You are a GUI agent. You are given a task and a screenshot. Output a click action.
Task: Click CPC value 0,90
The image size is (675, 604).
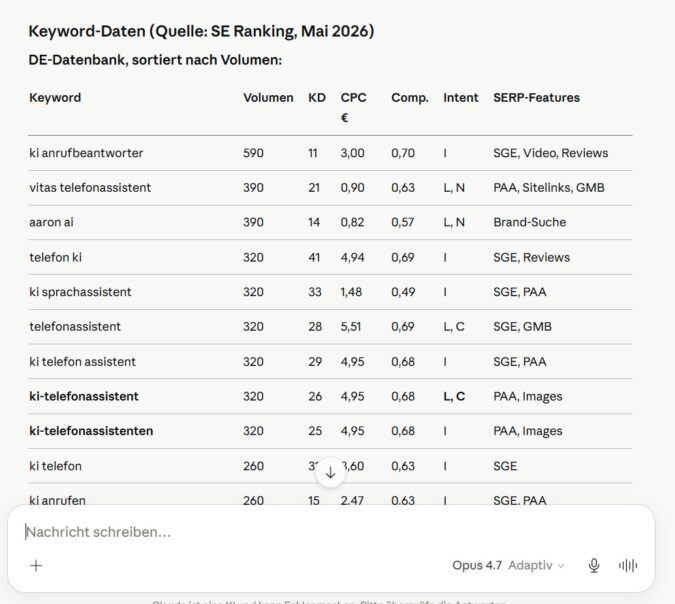pos(353,188)
